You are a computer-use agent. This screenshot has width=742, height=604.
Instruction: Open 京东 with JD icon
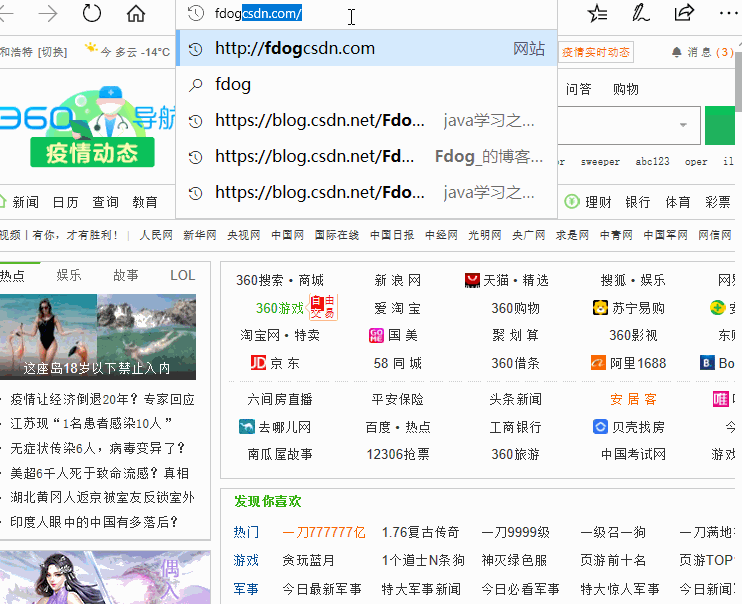275,363
